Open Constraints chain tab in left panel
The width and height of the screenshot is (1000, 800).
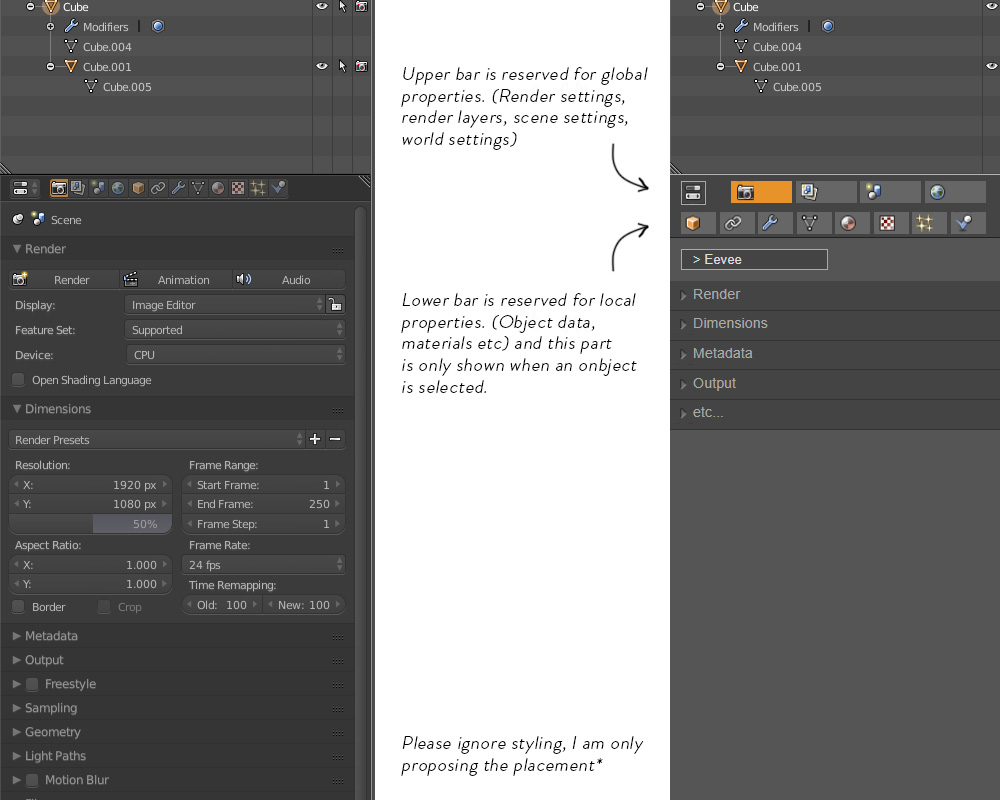pos(158,188)
